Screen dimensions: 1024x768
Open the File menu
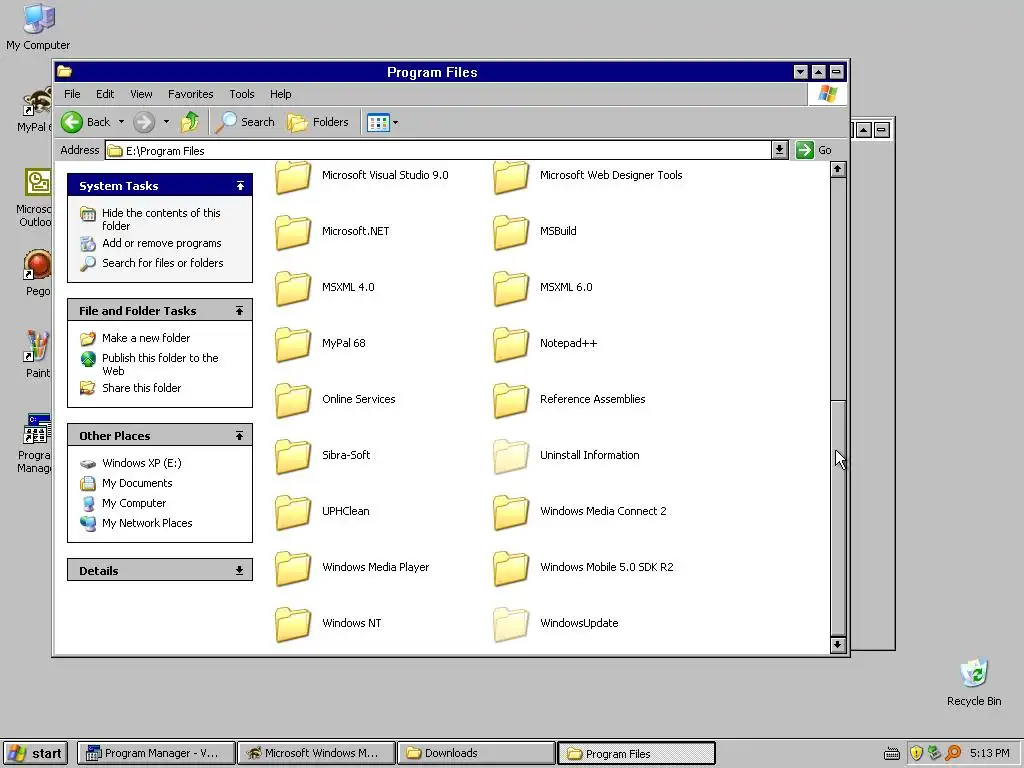[x=72, y=94]
